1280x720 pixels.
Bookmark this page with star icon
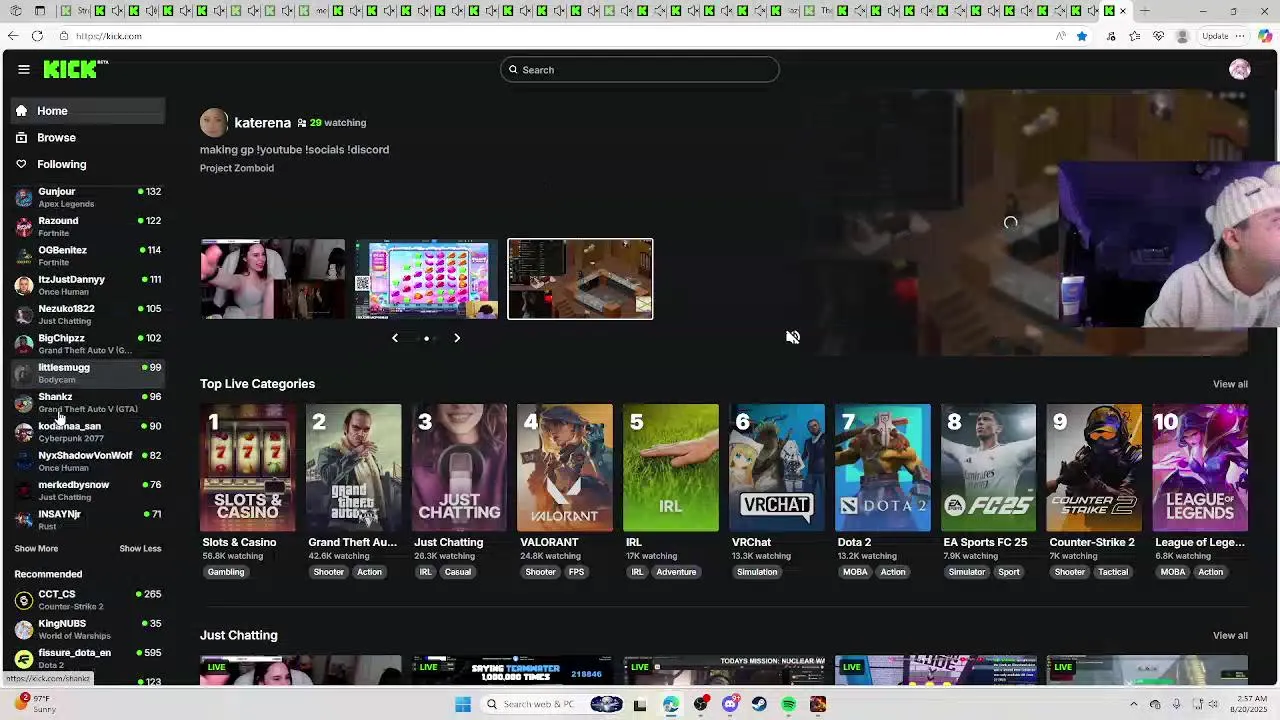(x=1082, y=36)
